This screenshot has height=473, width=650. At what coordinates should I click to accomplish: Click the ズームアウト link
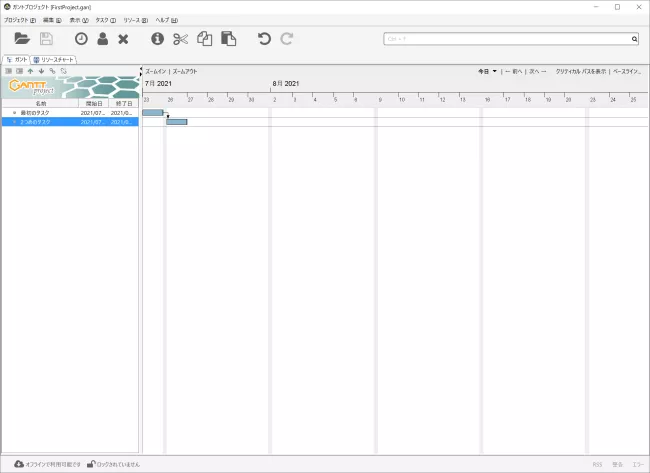pyautogui.click(x=185, y=72)
